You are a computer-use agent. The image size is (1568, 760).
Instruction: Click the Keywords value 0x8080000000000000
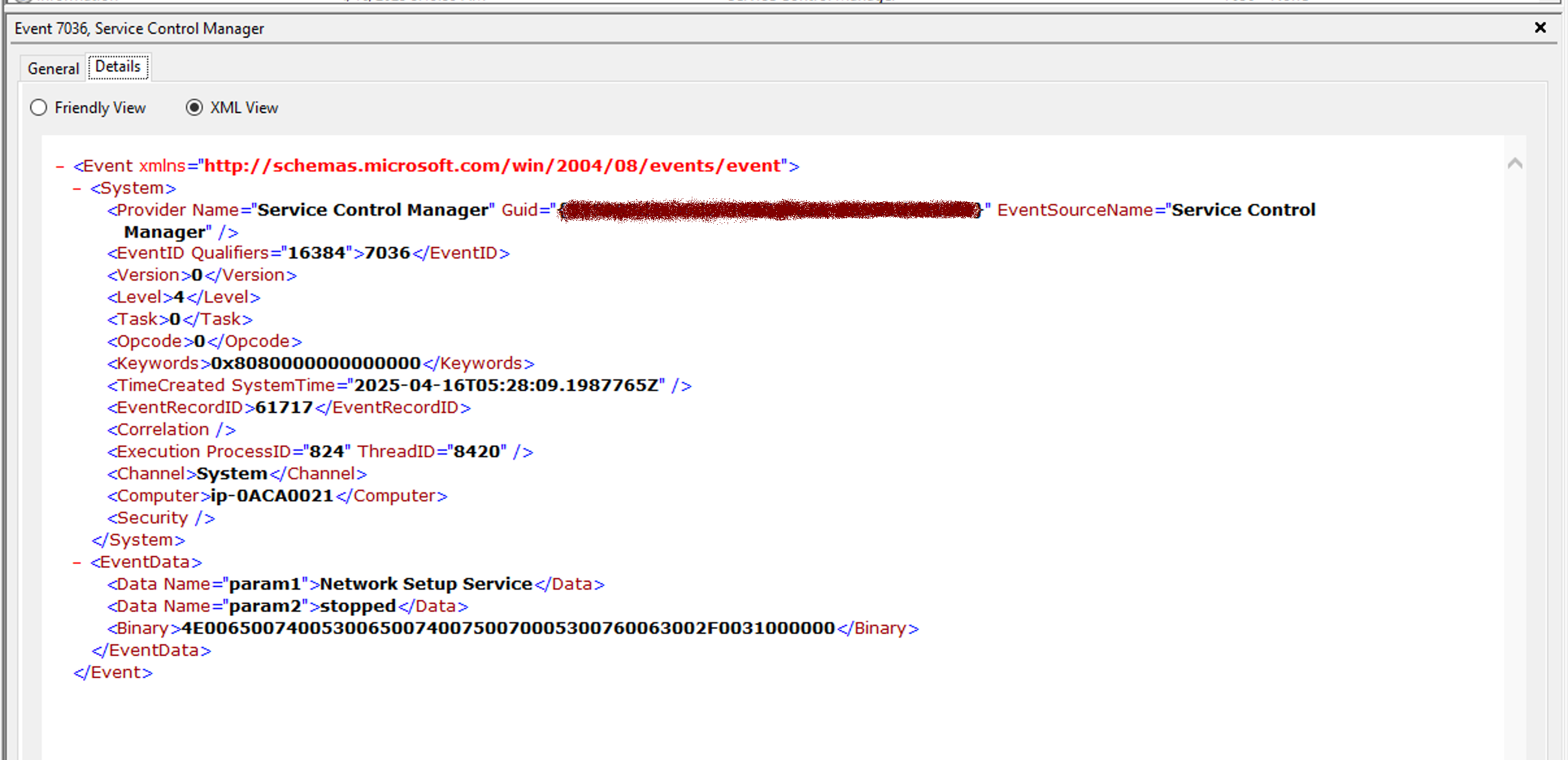coord(316,364)
